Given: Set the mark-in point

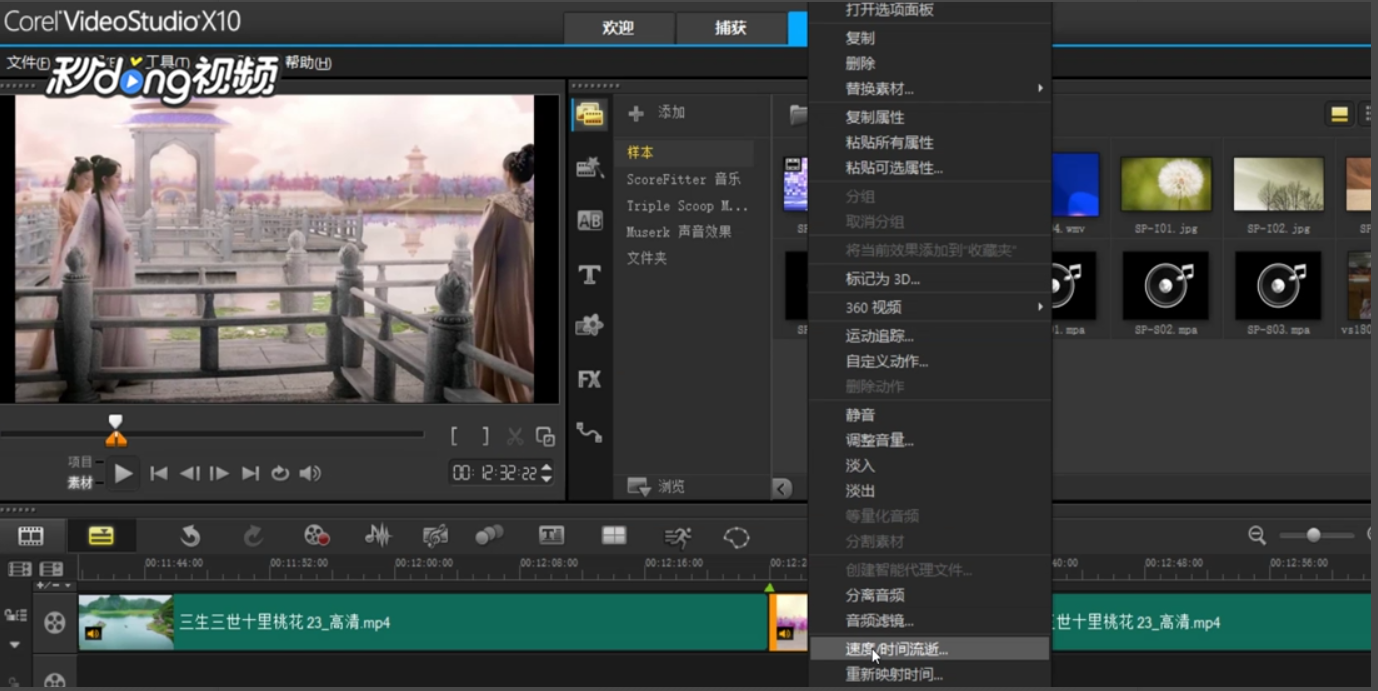Looking at the screenshot, I should [454, 436].
